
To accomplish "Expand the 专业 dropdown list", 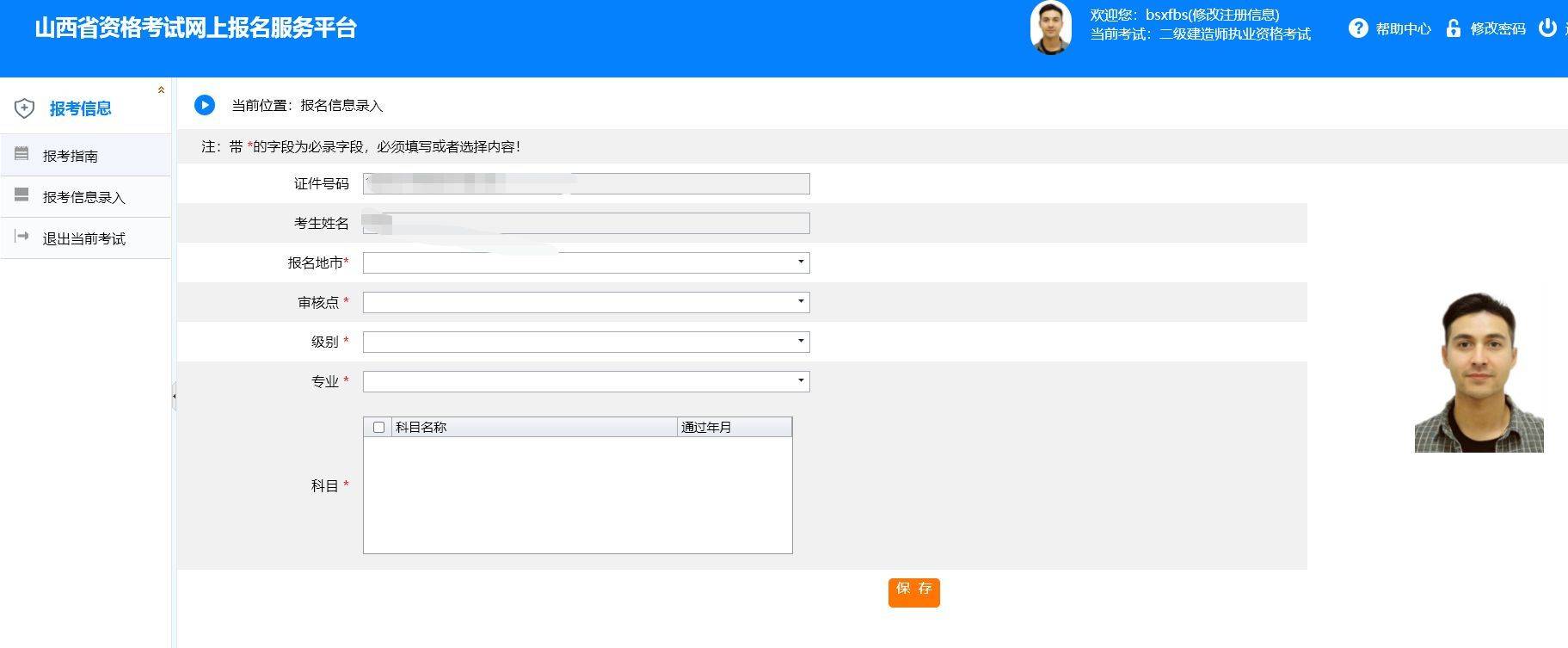I will click(x=801, y=381).
